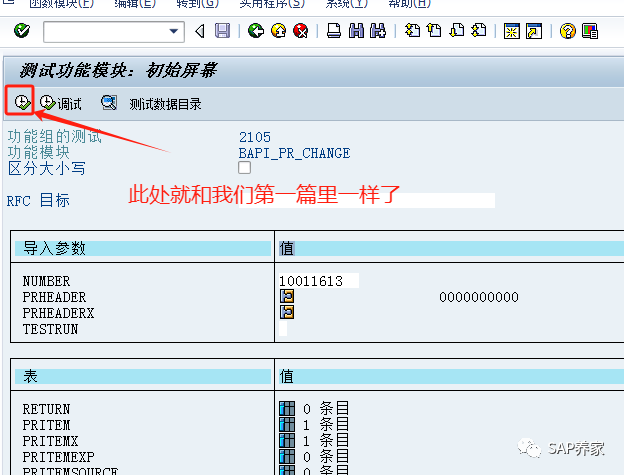Image resolution: width=624 pixels, height=475 pixels.
Task: Go to First Page icon
Action: click(412, 31)
